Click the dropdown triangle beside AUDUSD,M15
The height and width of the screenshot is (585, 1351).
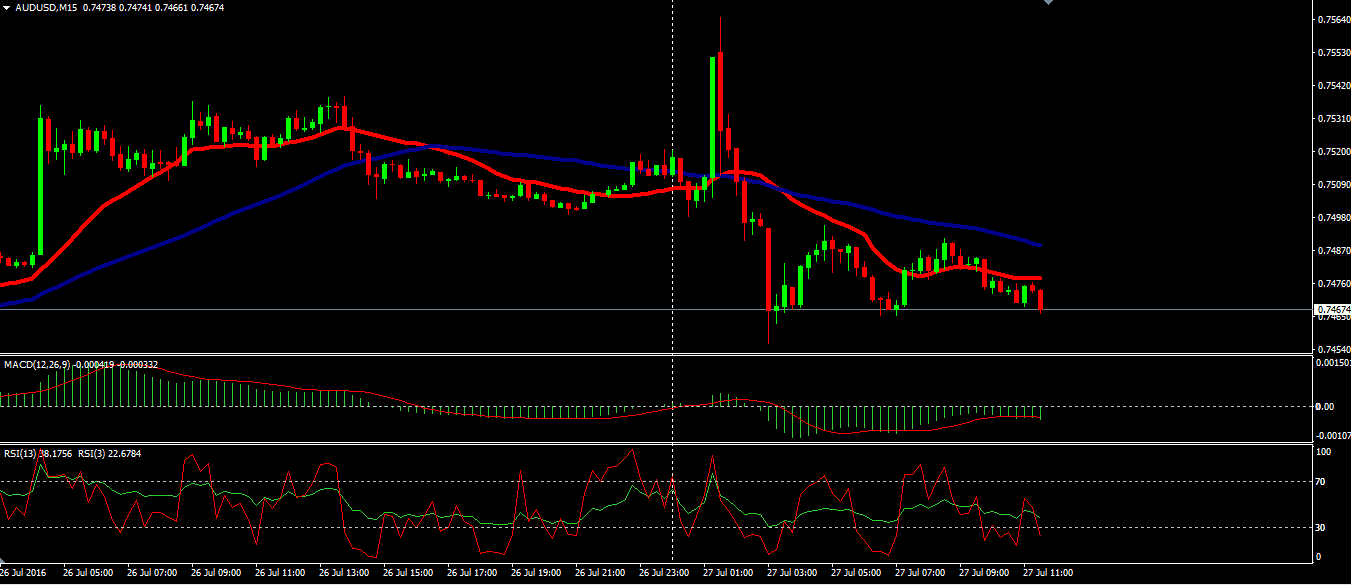pyautogui.click(x=6, y=7)
